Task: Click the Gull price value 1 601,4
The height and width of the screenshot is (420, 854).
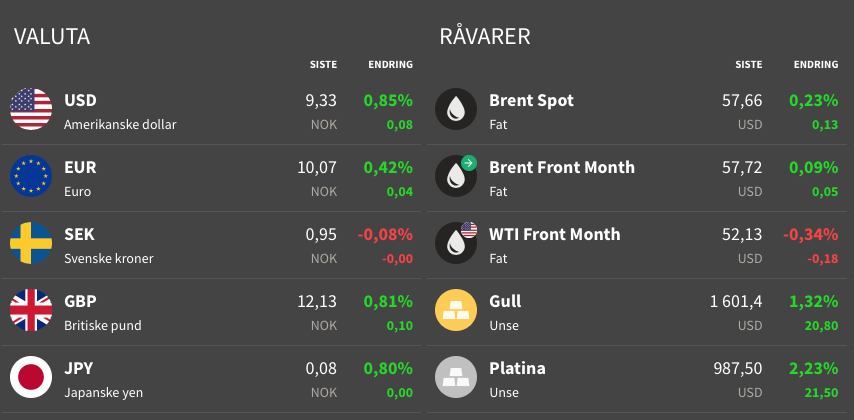Action: (736, 301)
